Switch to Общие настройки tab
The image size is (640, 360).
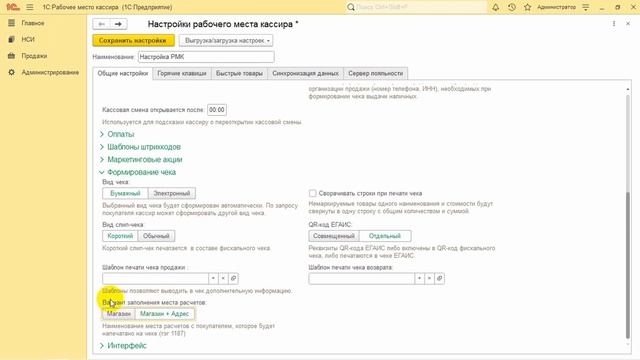pos(122,73)
